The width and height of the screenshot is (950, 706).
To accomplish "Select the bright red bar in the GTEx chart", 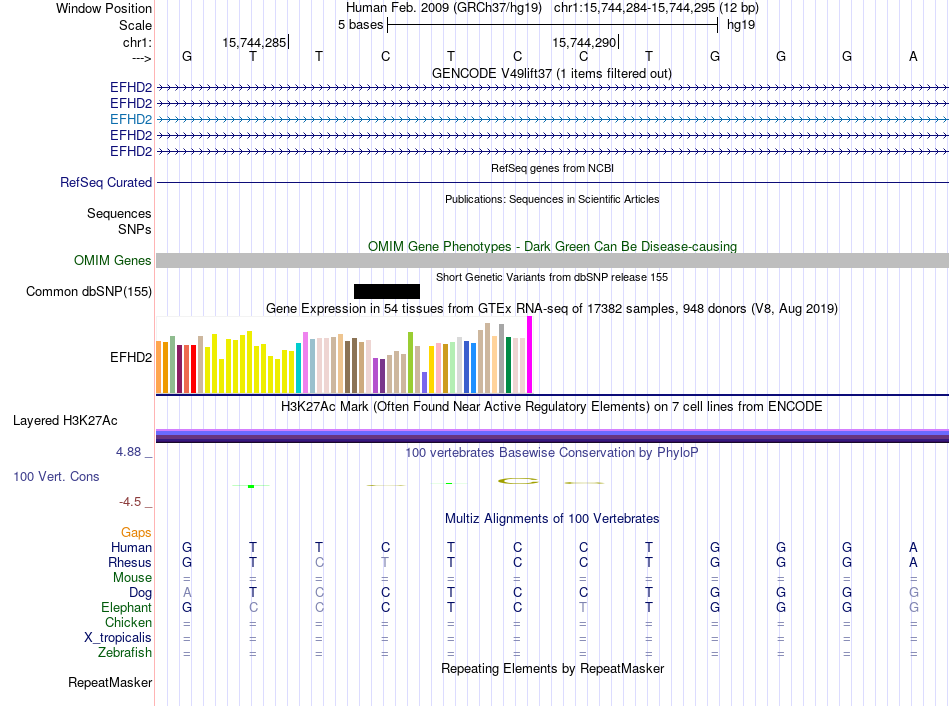I will (x=193, y=369).
